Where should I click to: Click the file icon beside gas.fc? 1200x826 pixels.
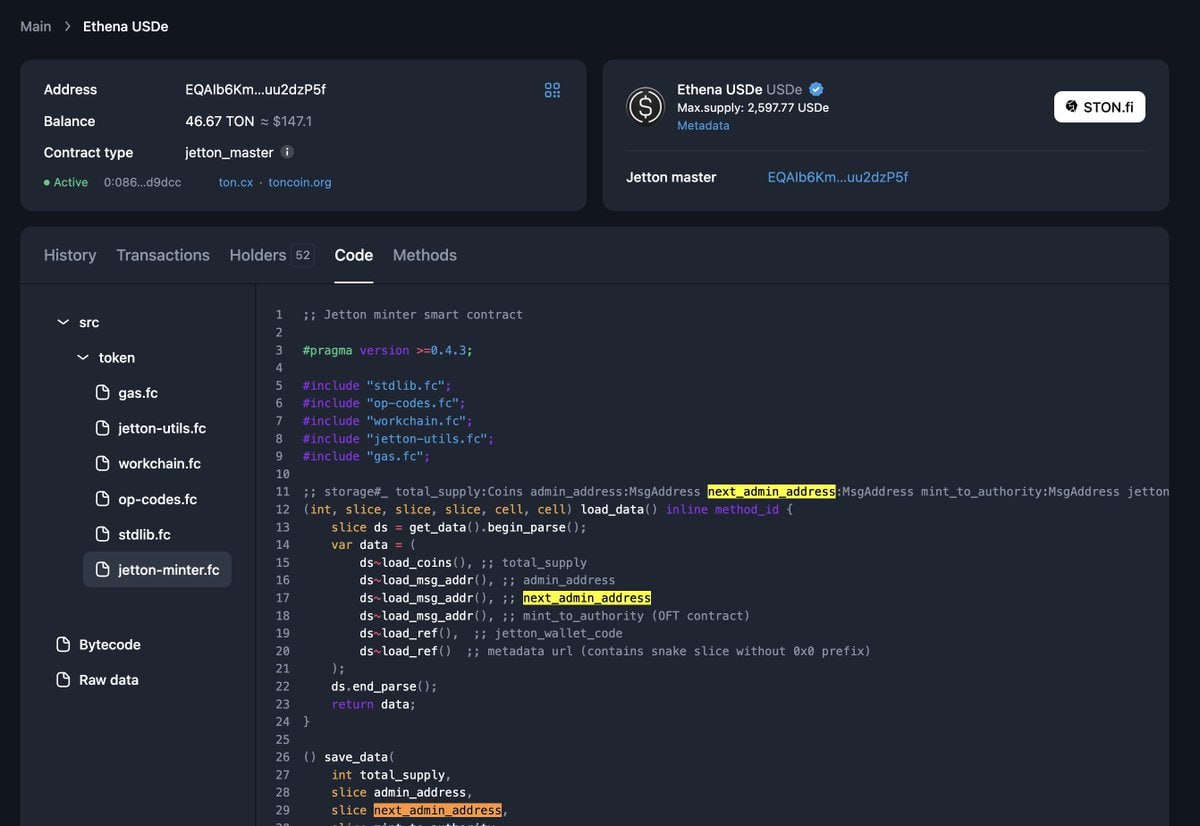102,393
